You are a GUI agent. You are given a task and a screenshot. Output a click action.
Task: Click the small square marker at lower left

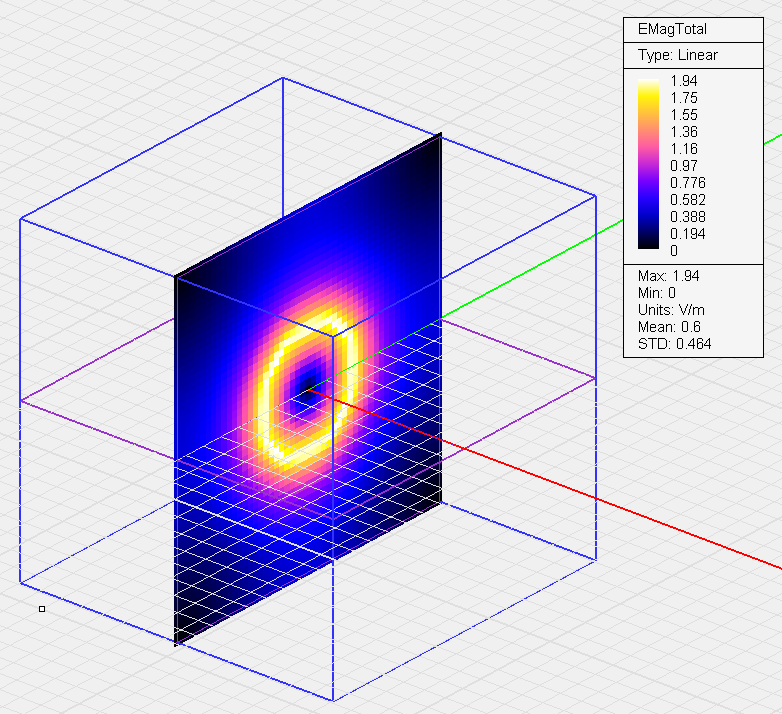coord(42,609)
